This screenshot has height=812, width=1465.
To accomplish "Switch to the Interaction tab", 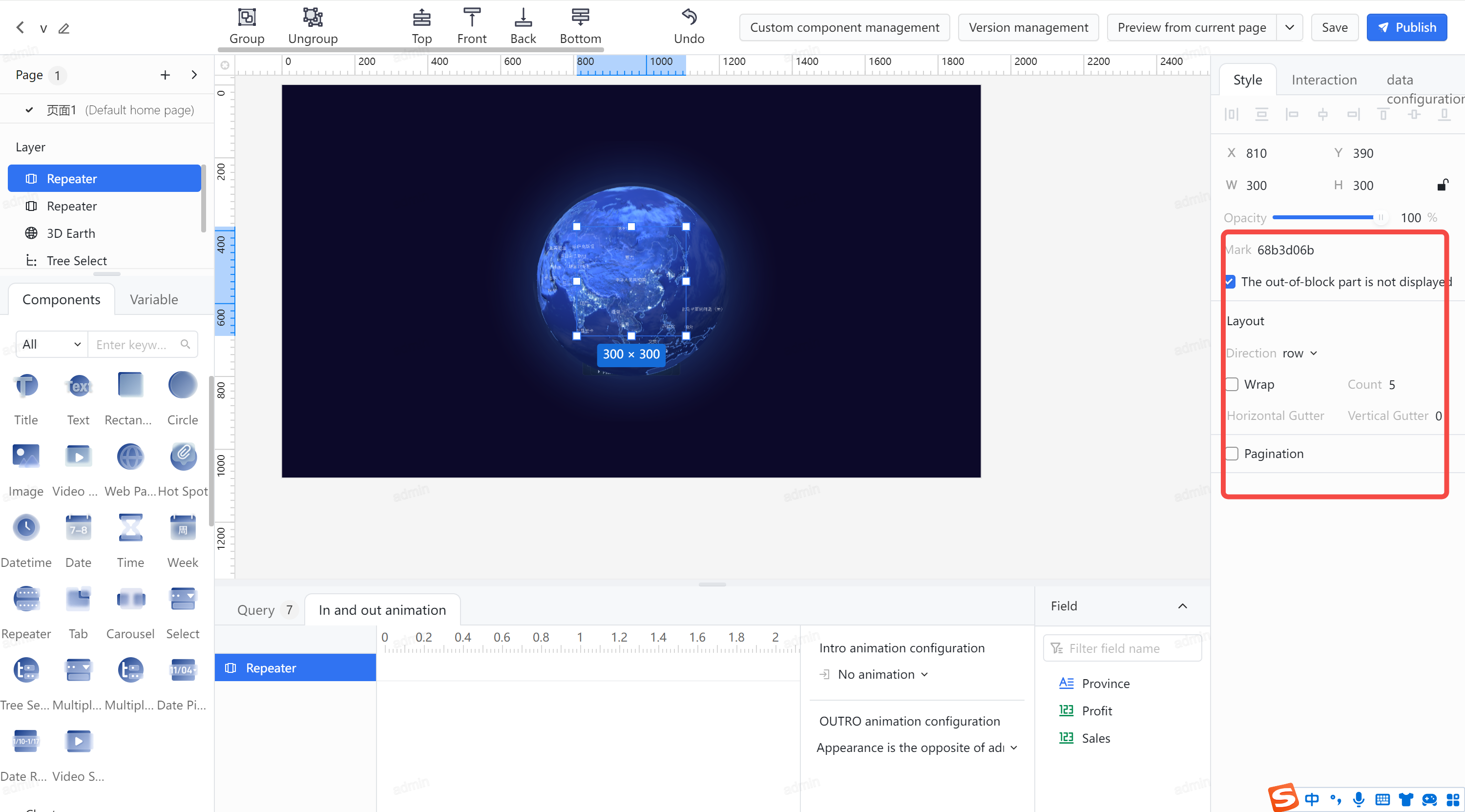I will 1324,80.
